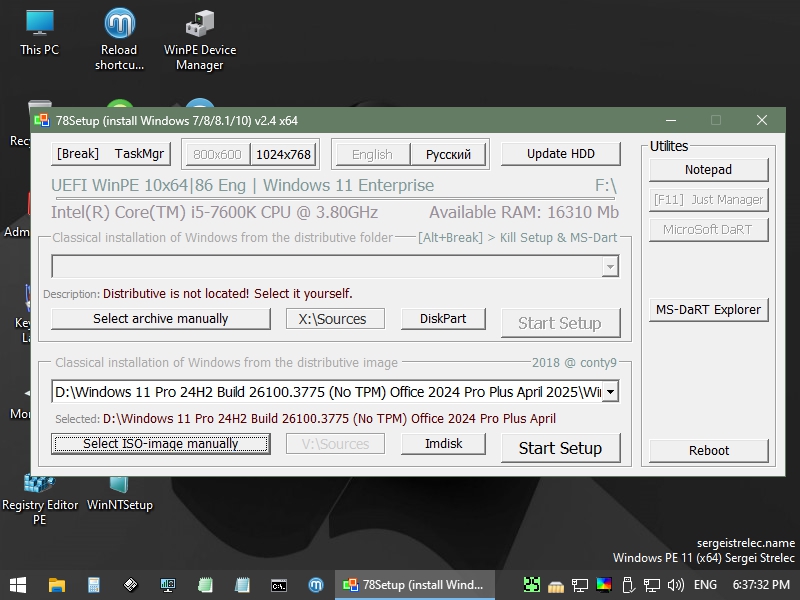Switch to 78Setup taskbar window tab
This screenshot has width=800, height=600.
414,584
